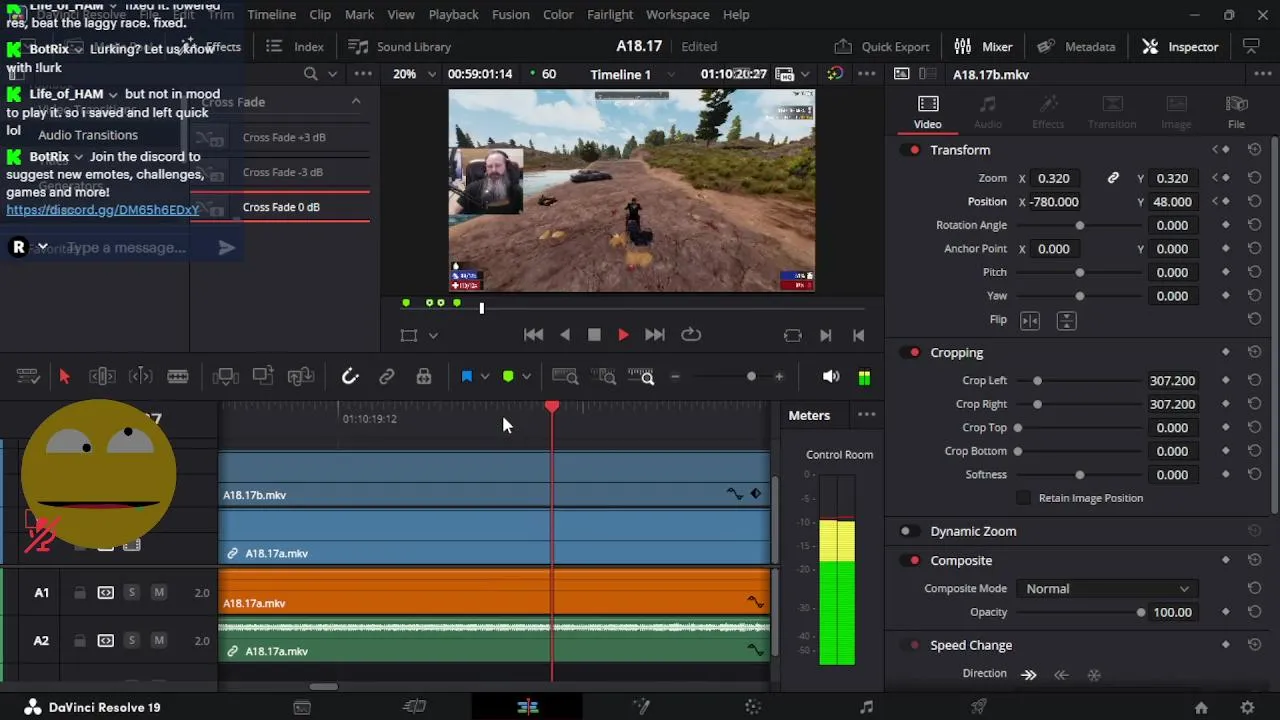Toggle loop playback button
Screen dimensions: 1280x720
click(x=690, y=335)
